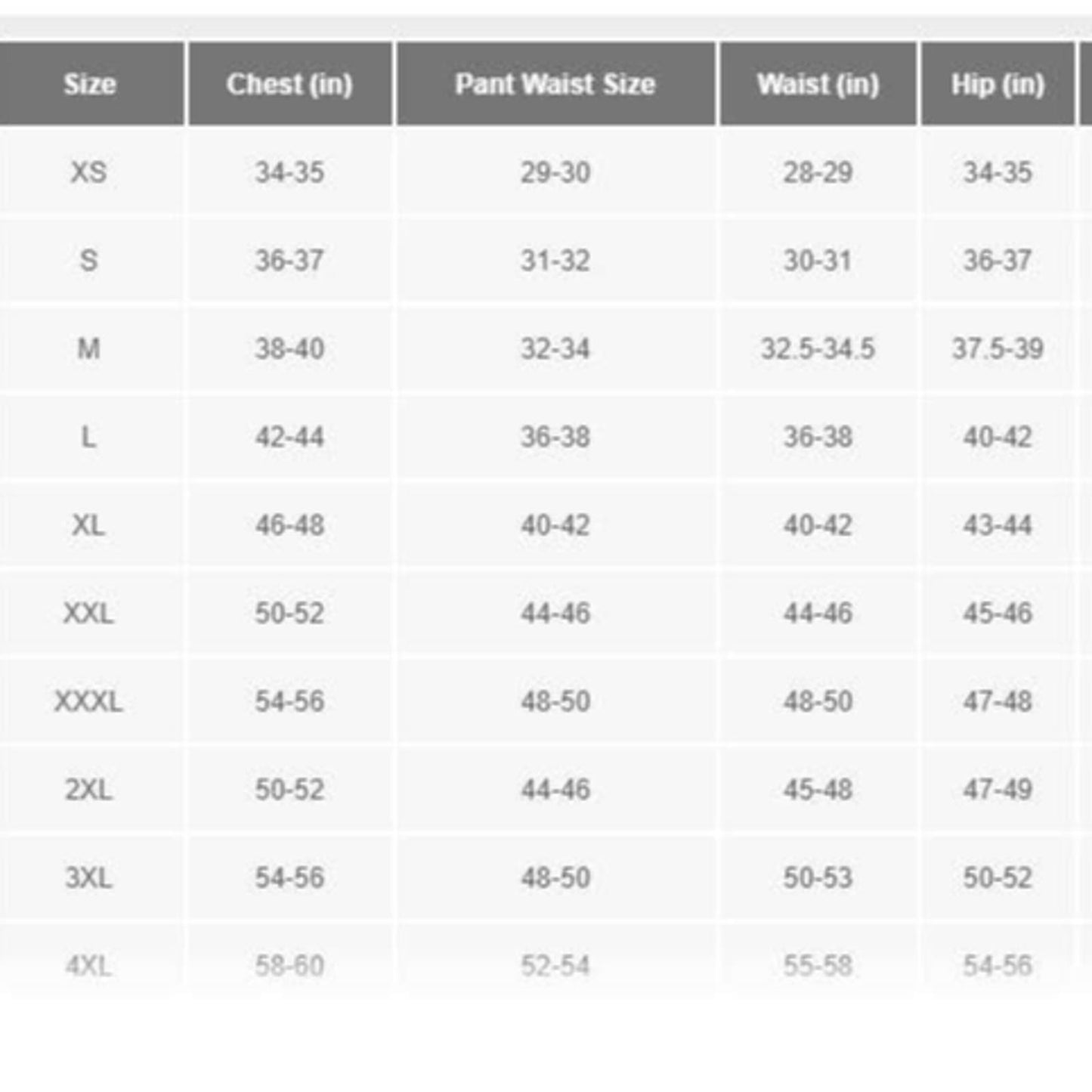Select the L size row label
The width and height of the screenshot is (1092, 1092).
88,437
